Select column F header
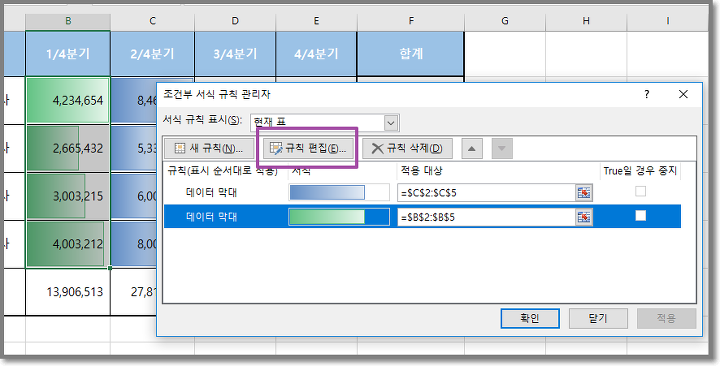 411,21
